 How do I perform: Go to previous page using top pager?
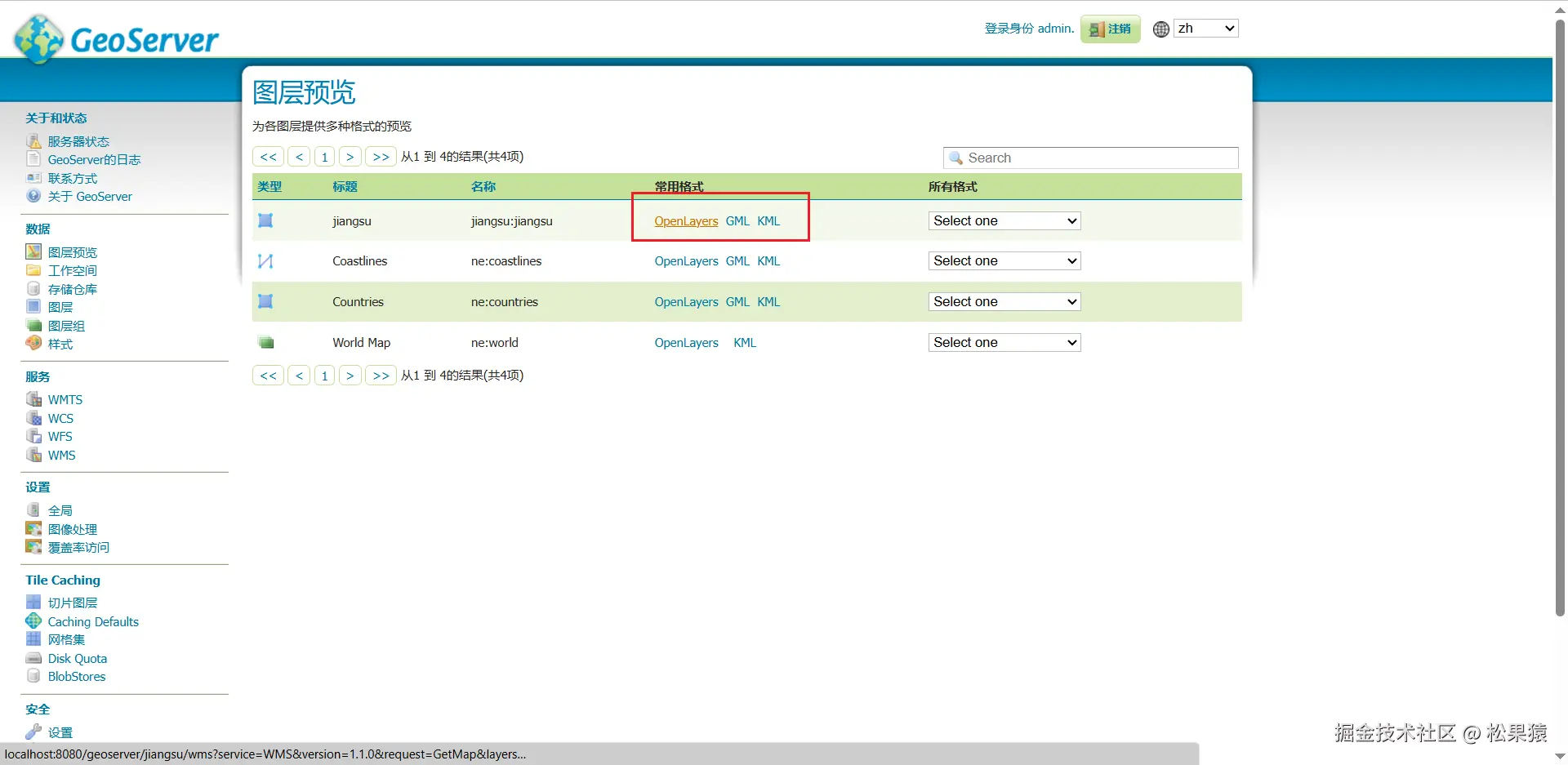[300, 157]
